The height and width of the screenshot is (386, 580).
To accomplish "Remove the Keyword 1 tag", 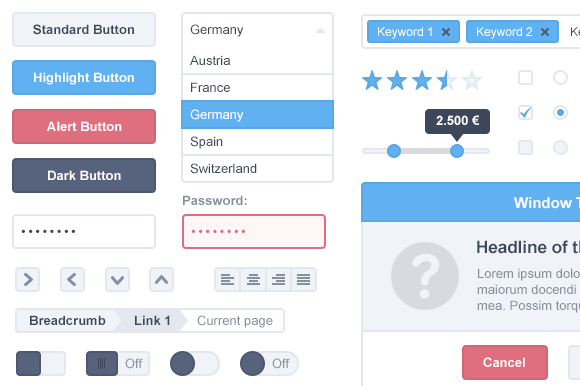I will point(446,32).
